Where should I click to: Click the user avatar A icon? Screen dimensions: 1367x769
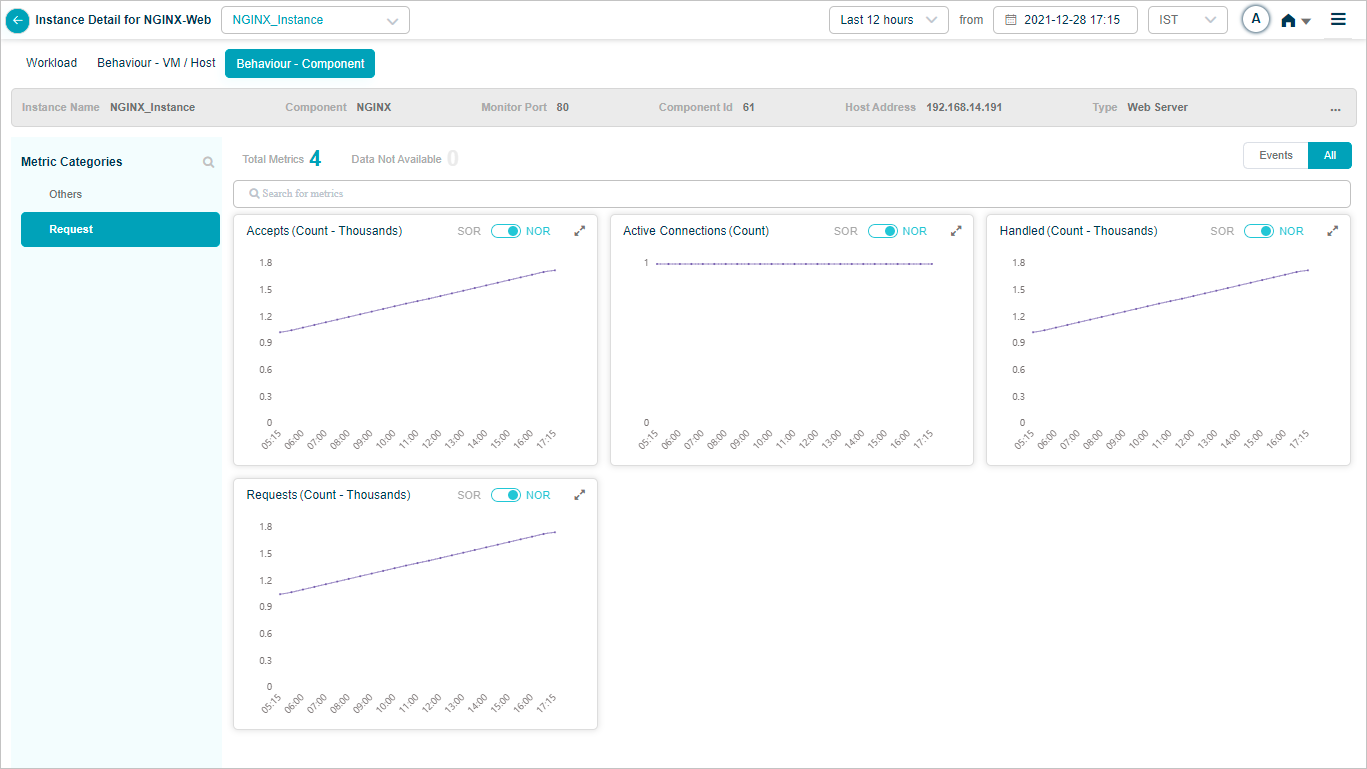[1255, 20]
